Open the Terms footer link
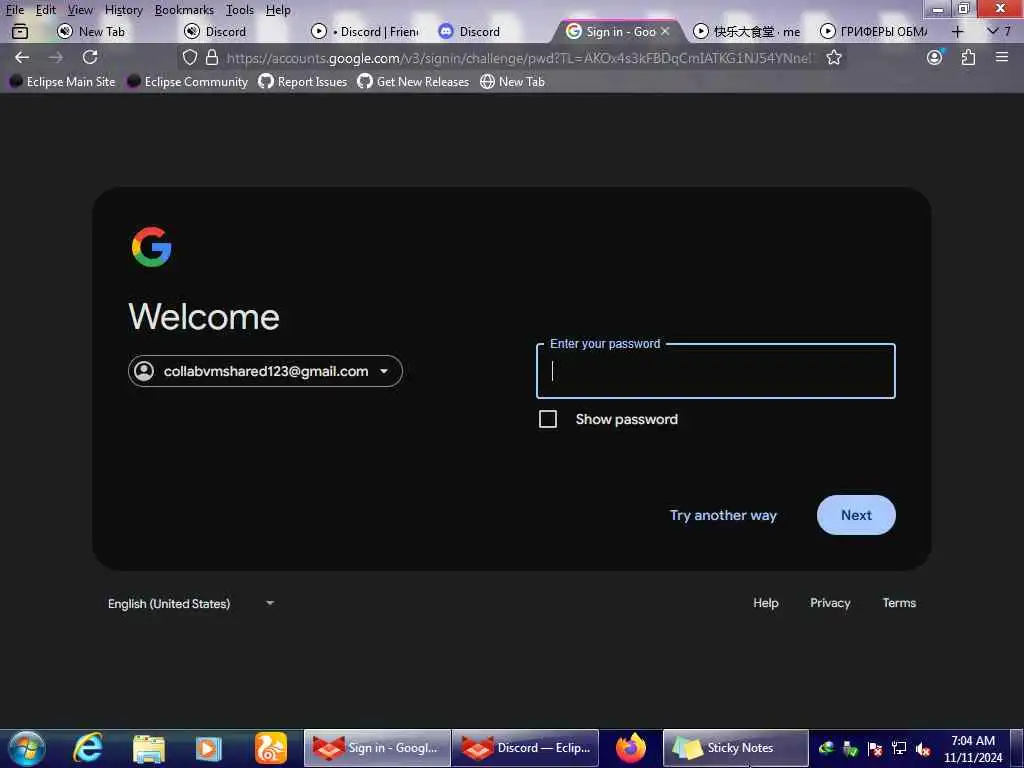Screen dimensions: 1024x768 click(x=899, y=603)
